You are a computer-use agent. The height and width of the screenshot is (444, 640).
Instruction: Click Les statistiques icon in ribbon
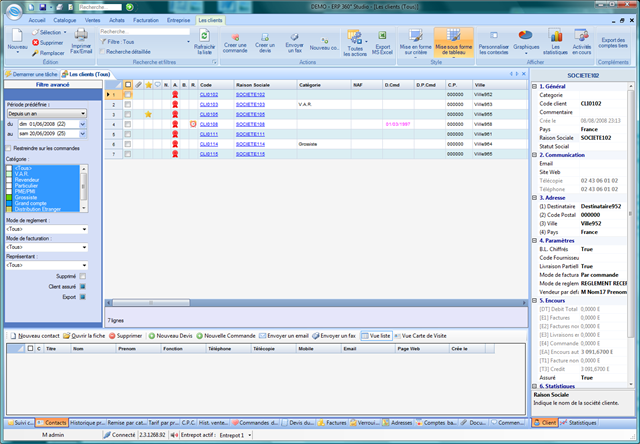coord(555,36)
